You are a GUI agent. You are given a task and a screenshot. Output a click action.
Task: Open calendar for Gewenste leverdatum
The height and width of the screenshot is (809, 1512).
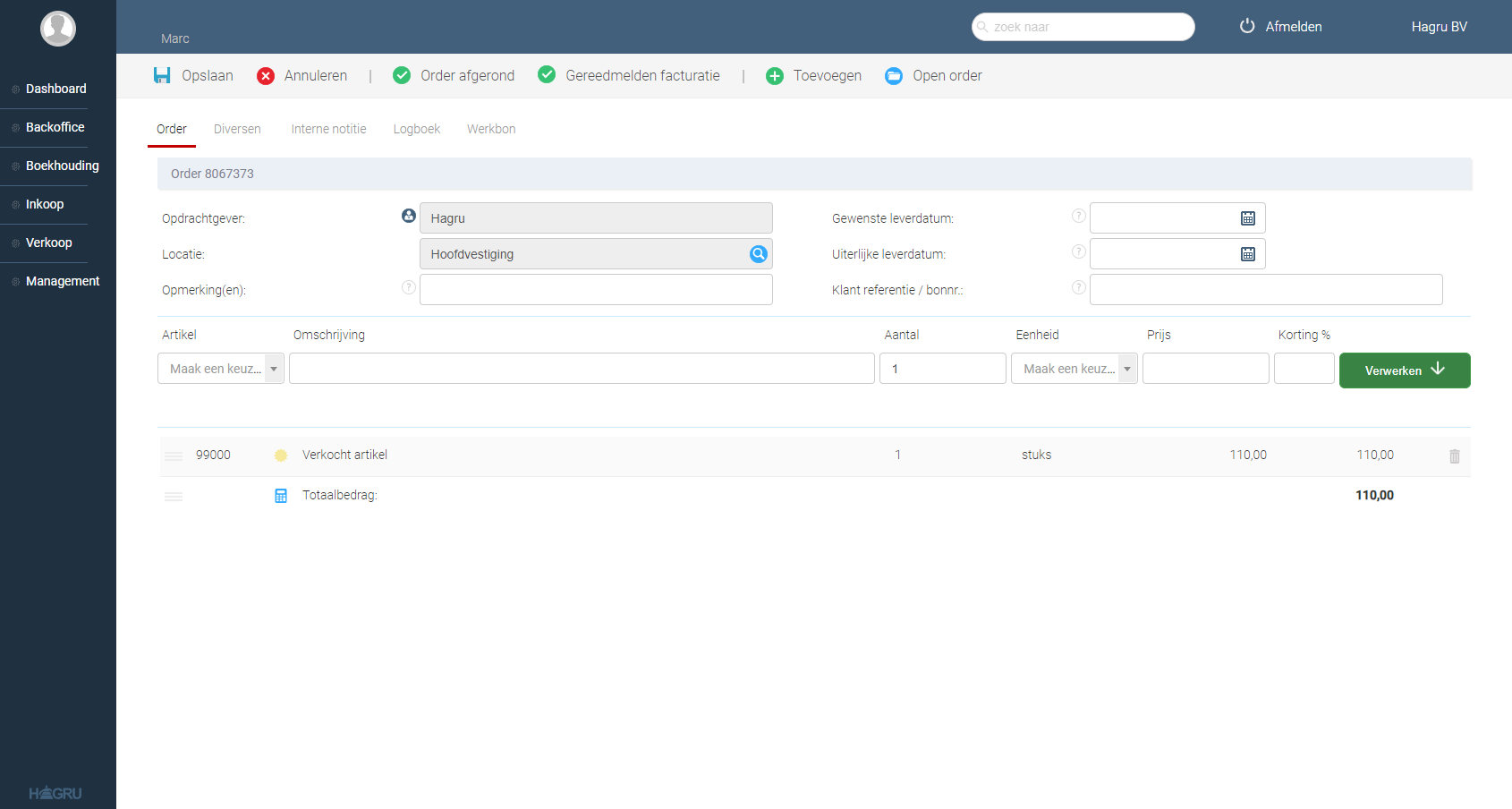[x=1248, y=218]
